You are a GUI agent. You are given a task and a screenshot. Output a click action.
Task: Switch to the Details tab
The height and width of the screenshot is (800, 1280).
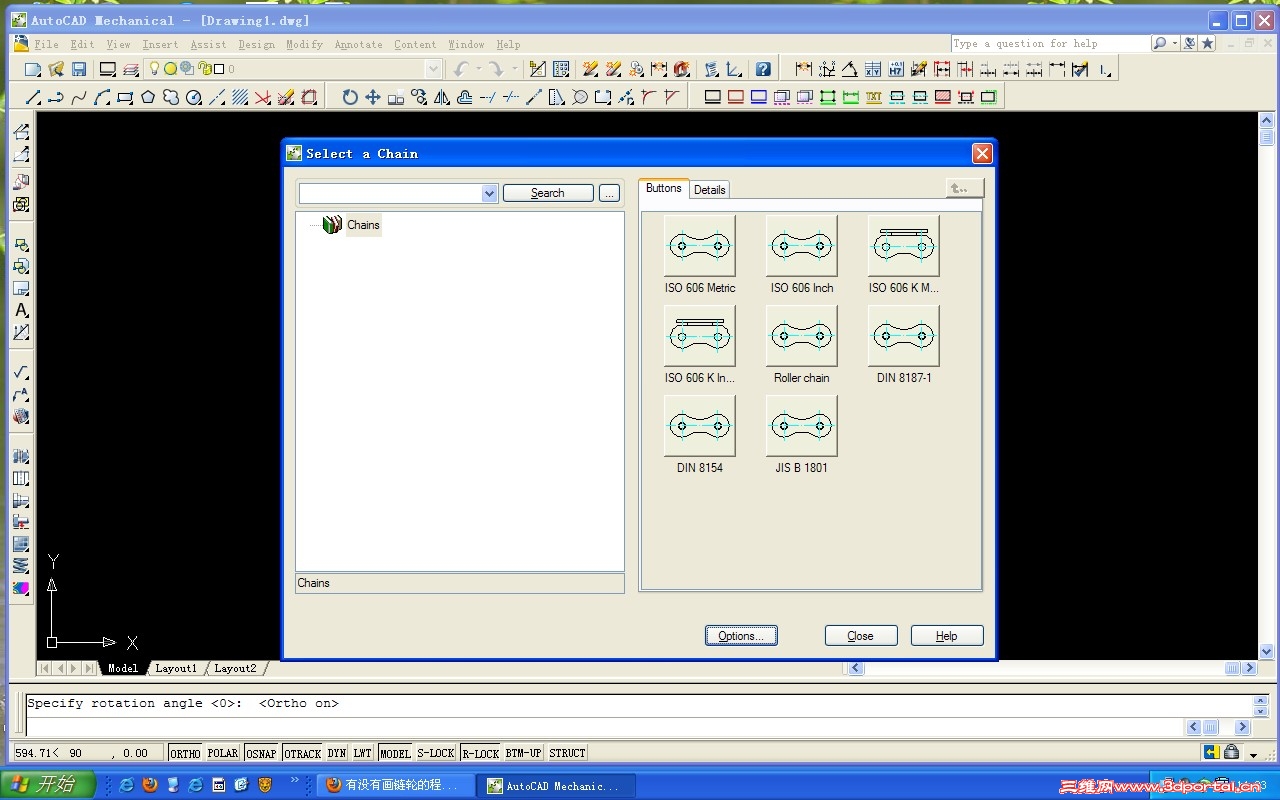click(x=710, y=190)
